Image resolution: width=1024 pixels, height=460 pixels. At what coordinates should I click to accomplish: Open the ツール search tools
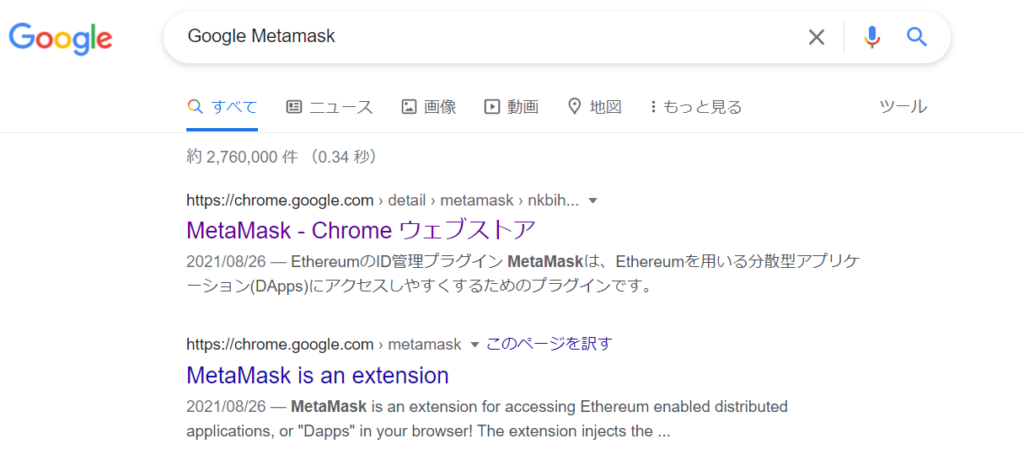pyautogui.click(x=903, y=107)
